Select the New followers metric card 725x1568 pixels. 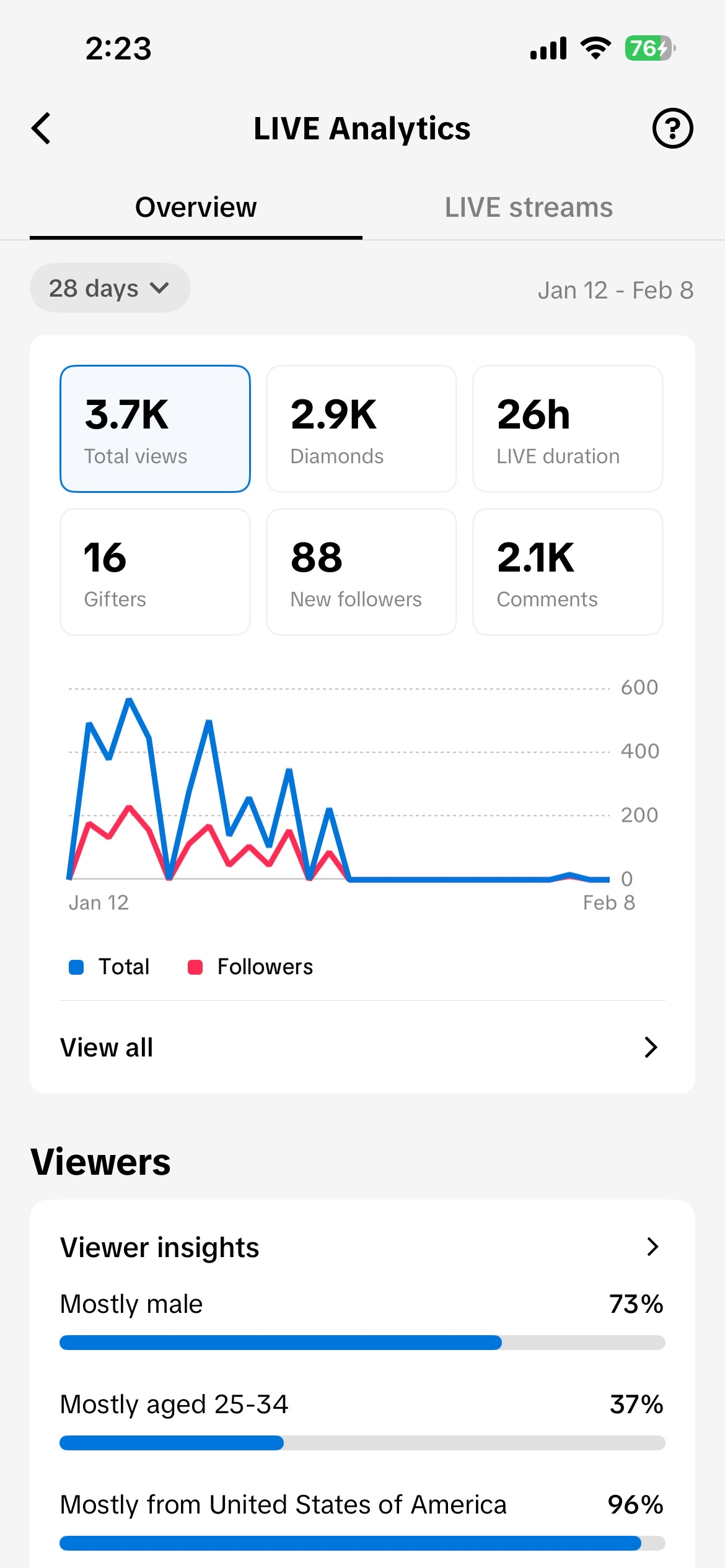pyautogui.click(x=361, y=572)
